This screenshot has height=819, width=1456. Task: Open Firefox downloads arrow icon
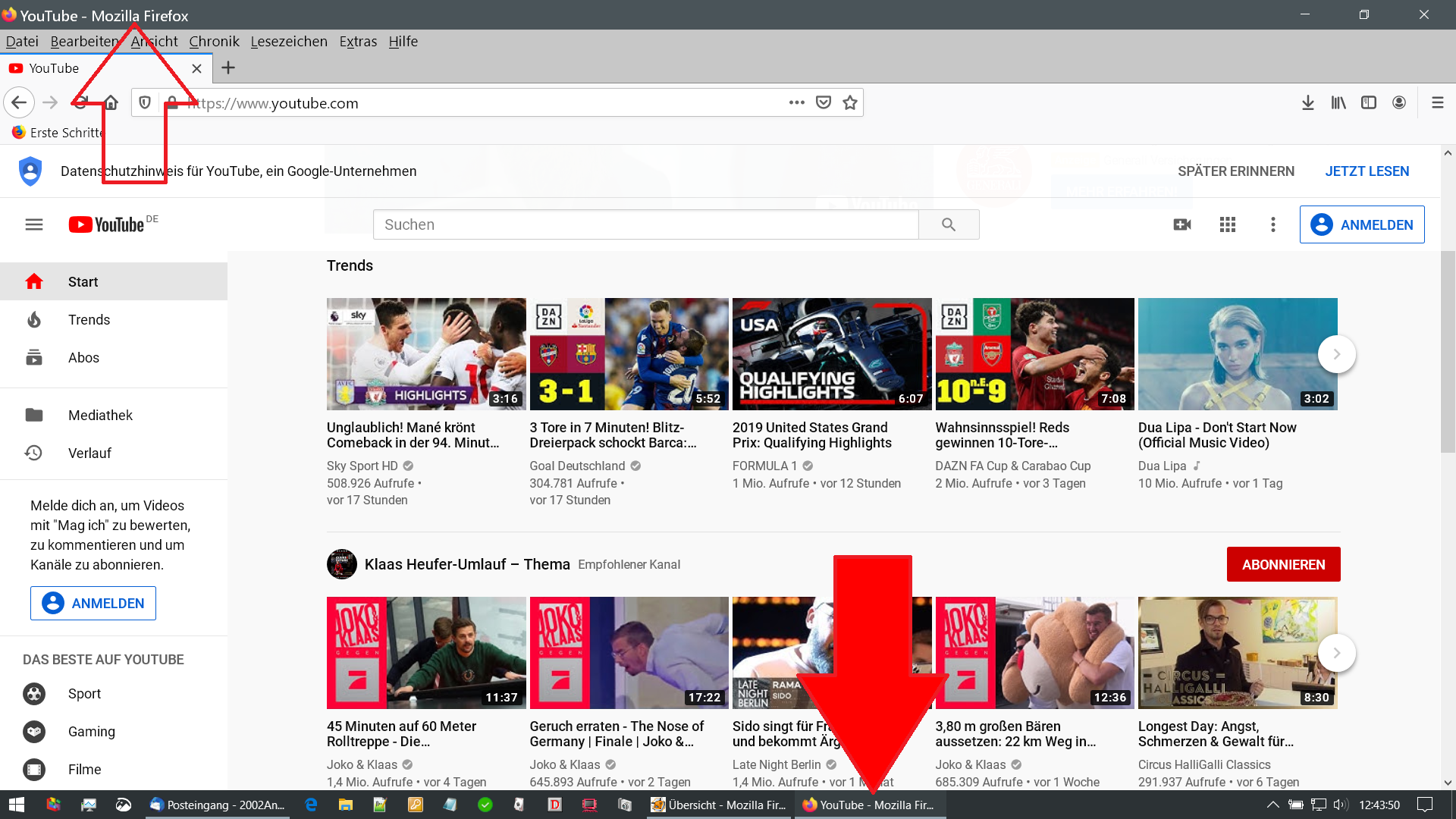(1308, 102)
